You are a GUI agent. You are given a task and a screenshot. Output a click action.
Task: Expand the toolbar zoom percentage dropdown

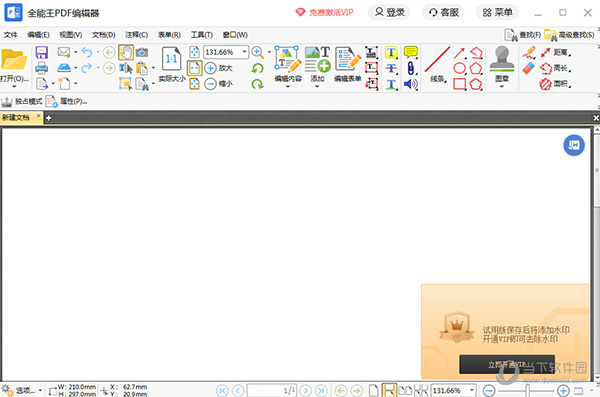(244, 52)
